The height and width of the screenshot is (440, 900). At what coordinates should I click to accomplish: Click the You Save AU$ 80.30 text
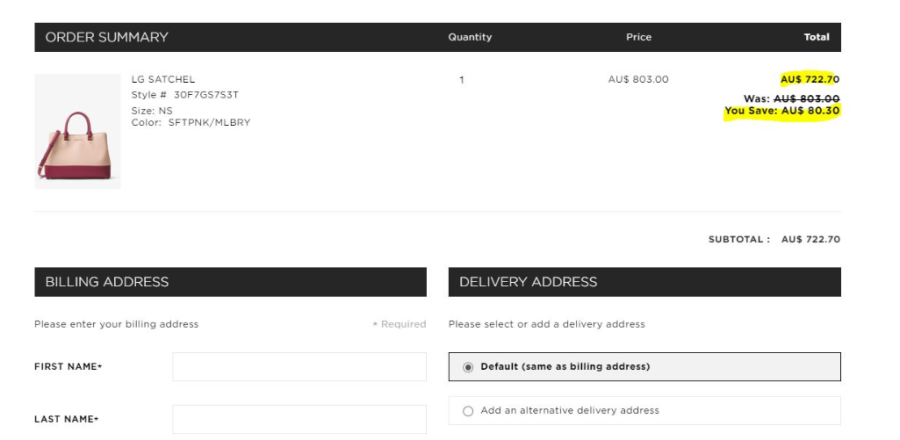[782, 111]
